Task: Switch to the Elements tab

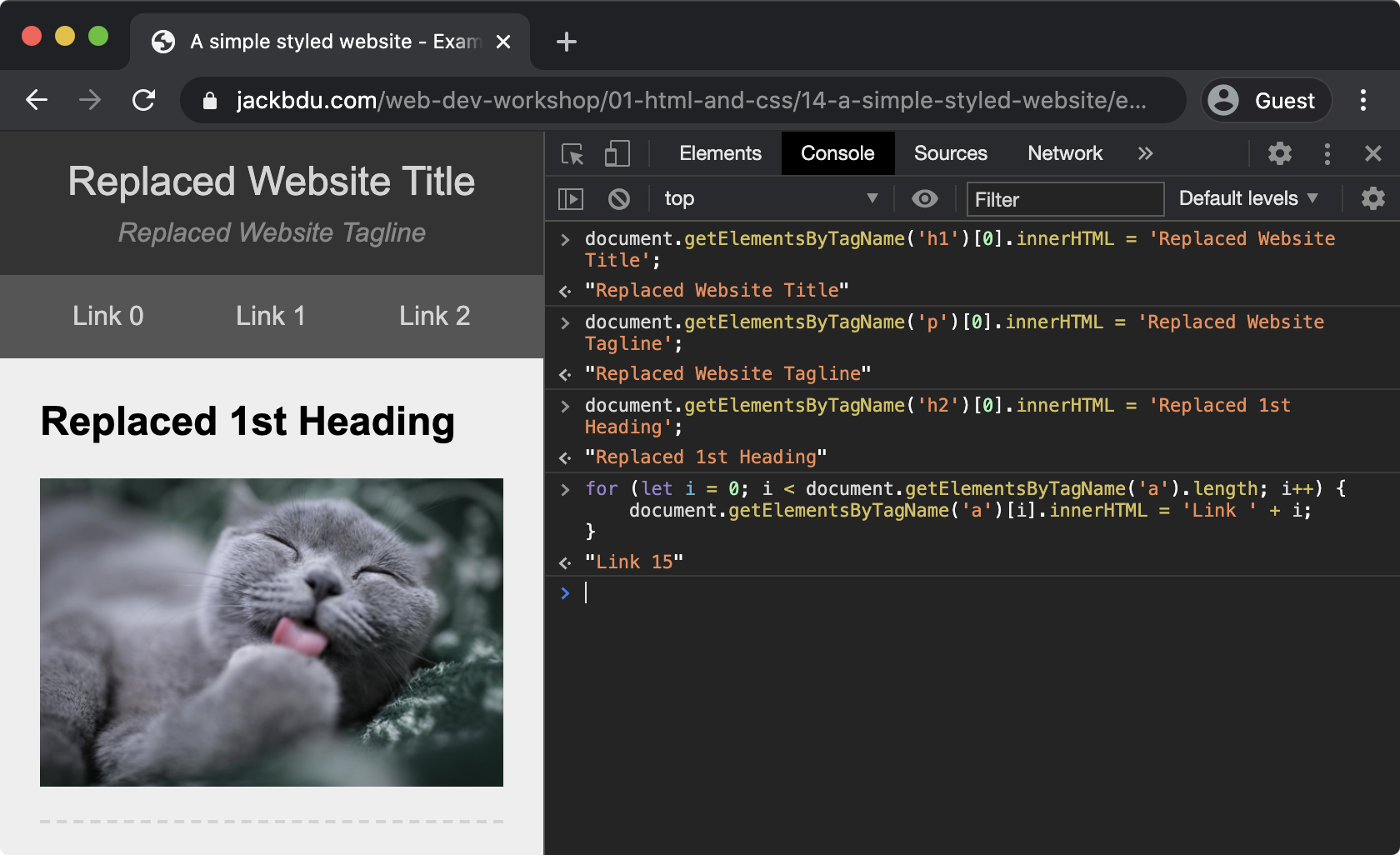Action: [x=720, y=153]
